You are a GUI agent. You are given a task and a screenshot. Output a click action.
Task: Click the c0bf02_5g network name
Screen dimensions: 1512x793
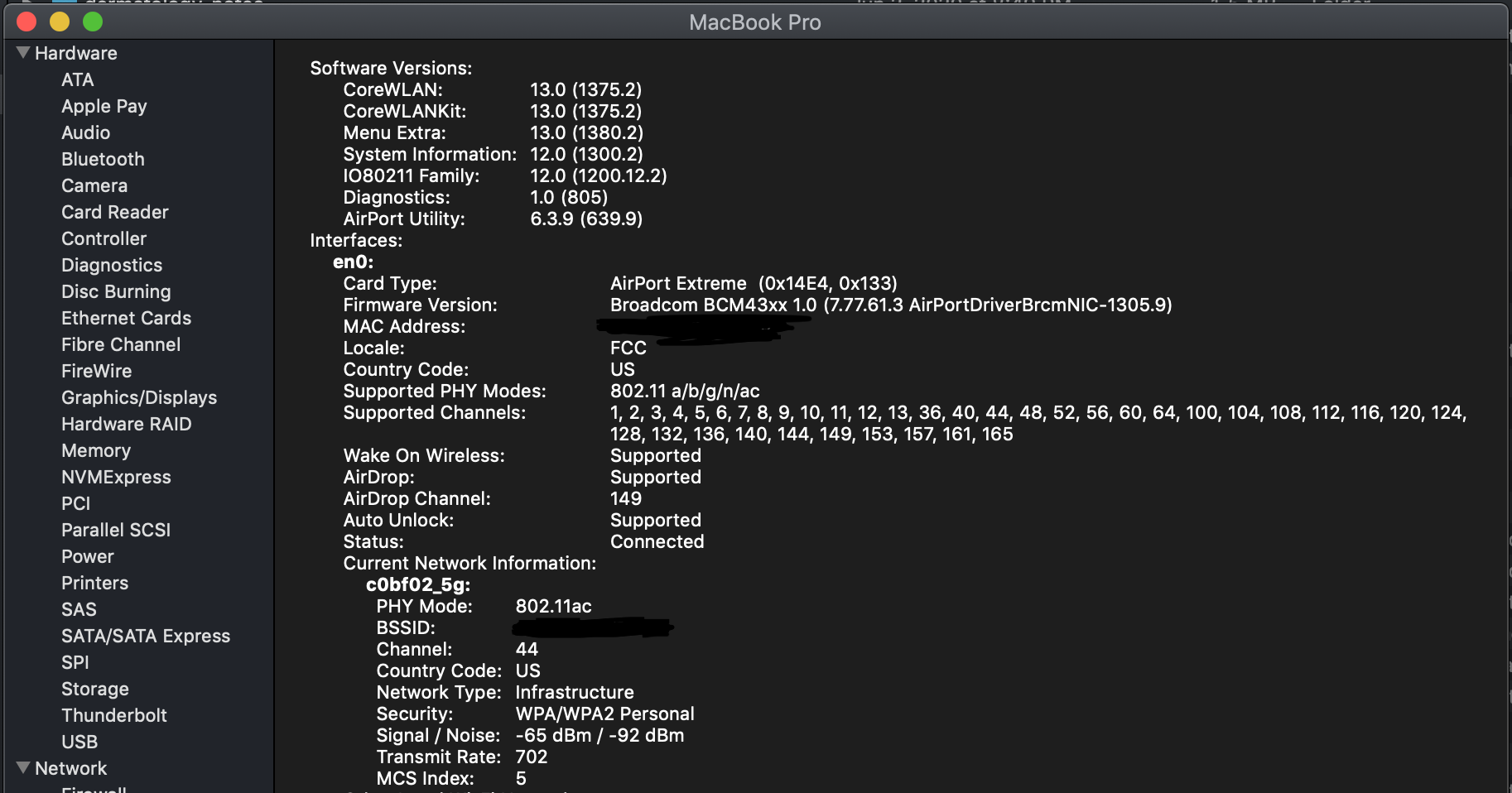pos(418,585)
